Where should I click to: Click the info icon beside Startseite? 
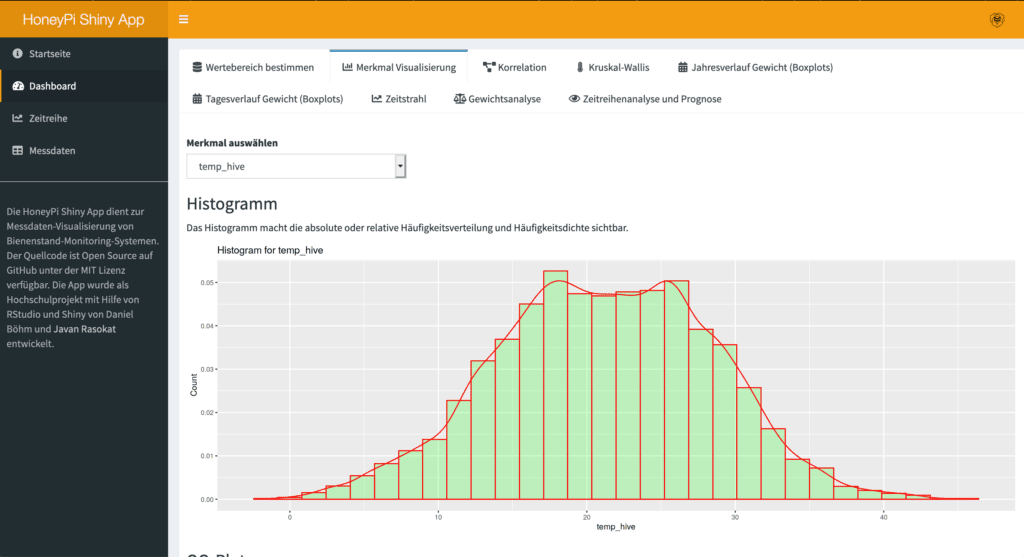coord(18,54)
